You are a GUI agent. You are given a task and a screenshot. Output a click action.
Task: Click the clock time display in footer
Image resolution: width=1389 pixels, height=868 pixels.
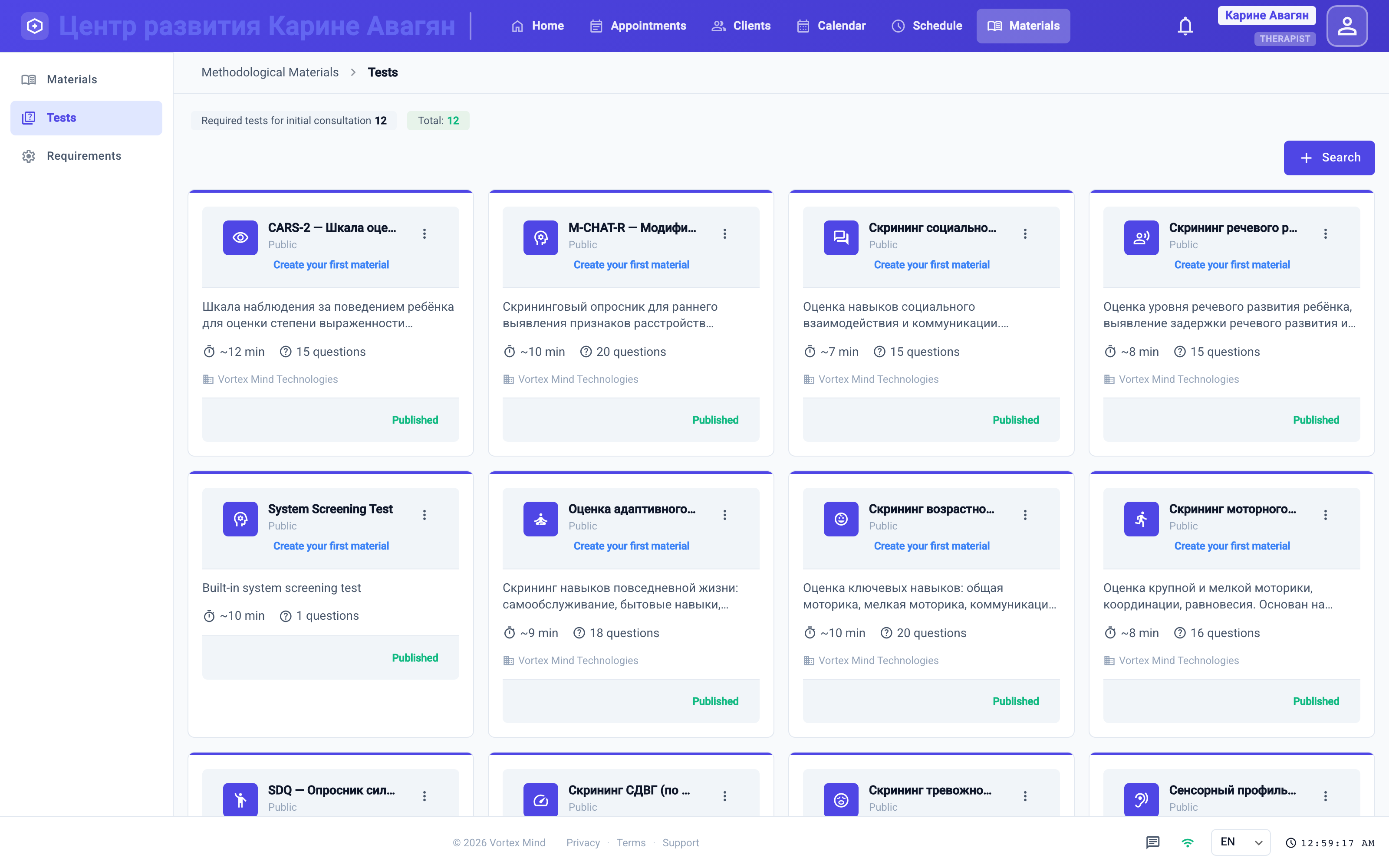click(x=1330, y=843)
